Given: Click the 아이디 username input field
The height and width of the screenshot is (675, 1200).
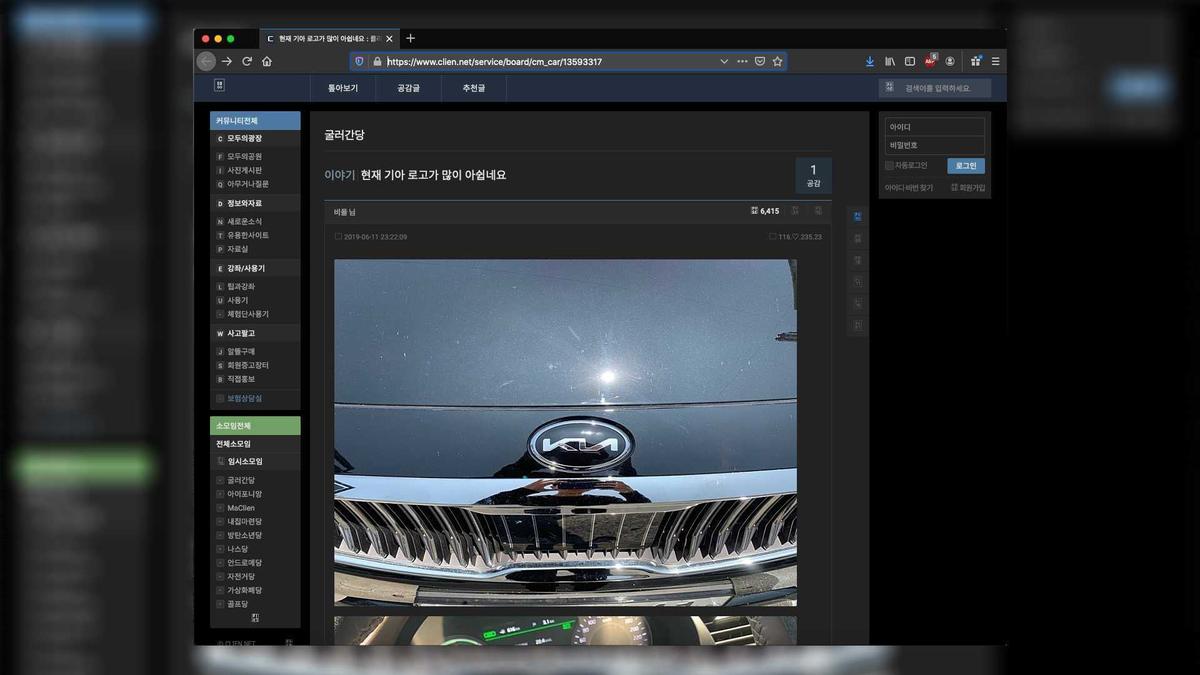Looking at the screenshot, I should [x=935, y=127].
